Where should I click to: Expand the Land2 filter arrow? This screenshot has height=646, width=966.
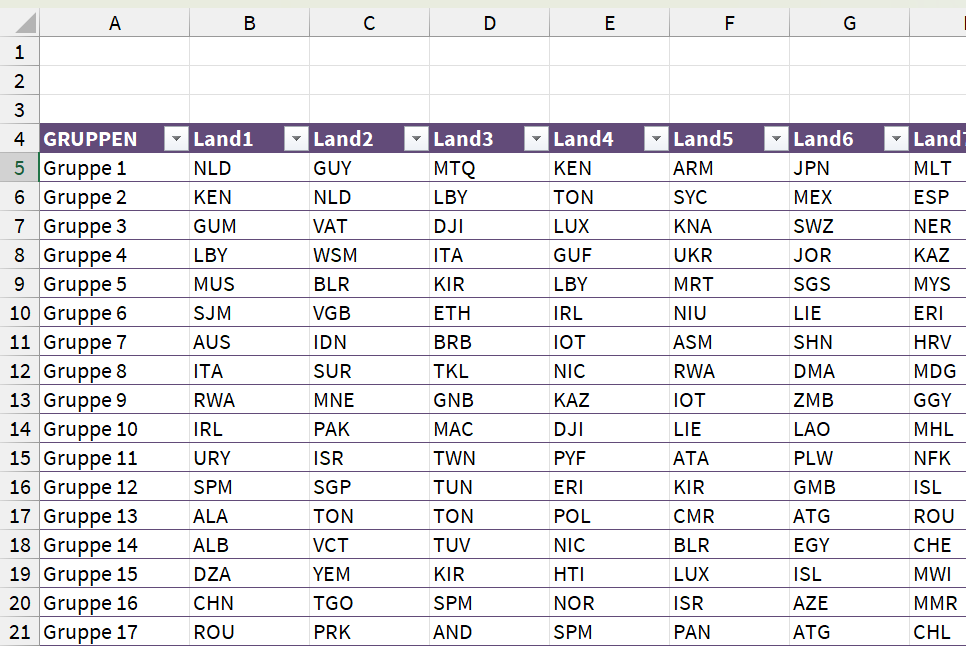tap(416, 139)
